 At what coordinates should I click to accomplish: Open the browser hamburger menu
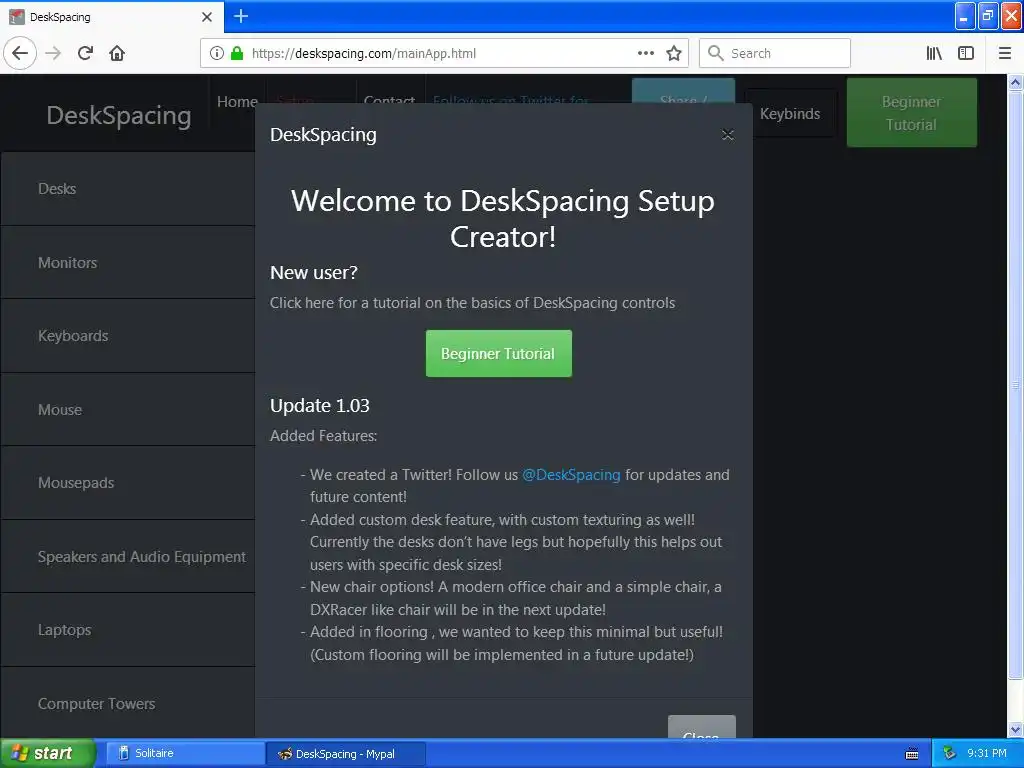[x=1005, y=53]
